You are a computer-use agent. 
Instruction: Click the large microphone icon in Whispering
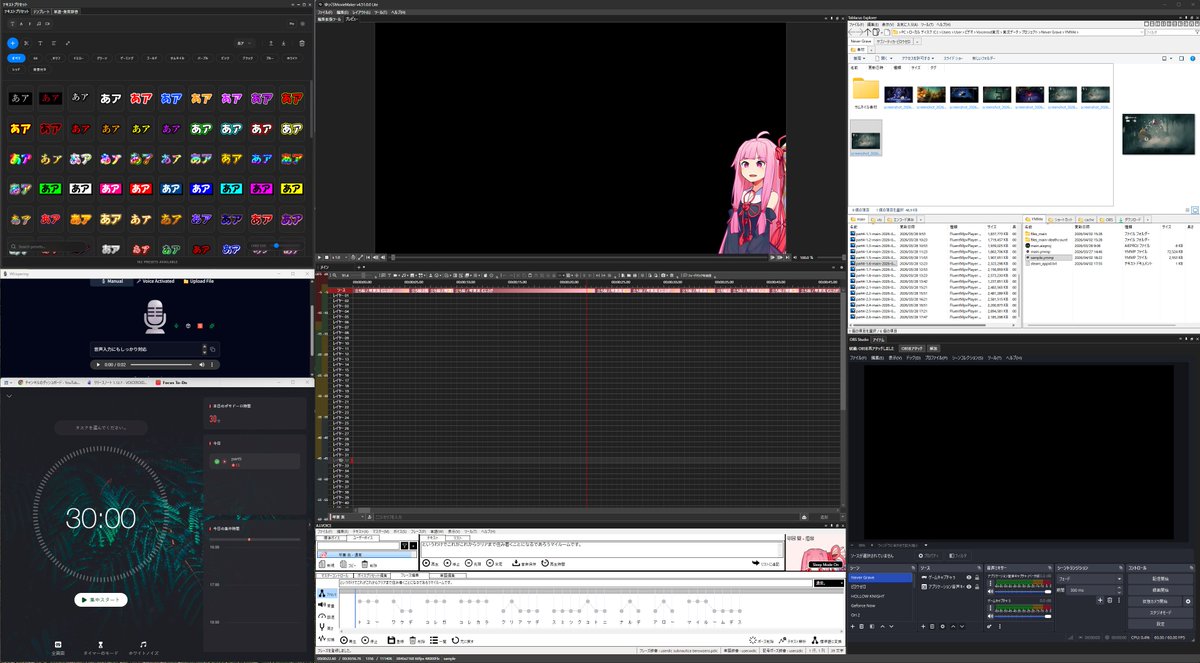tap(155, 317)
